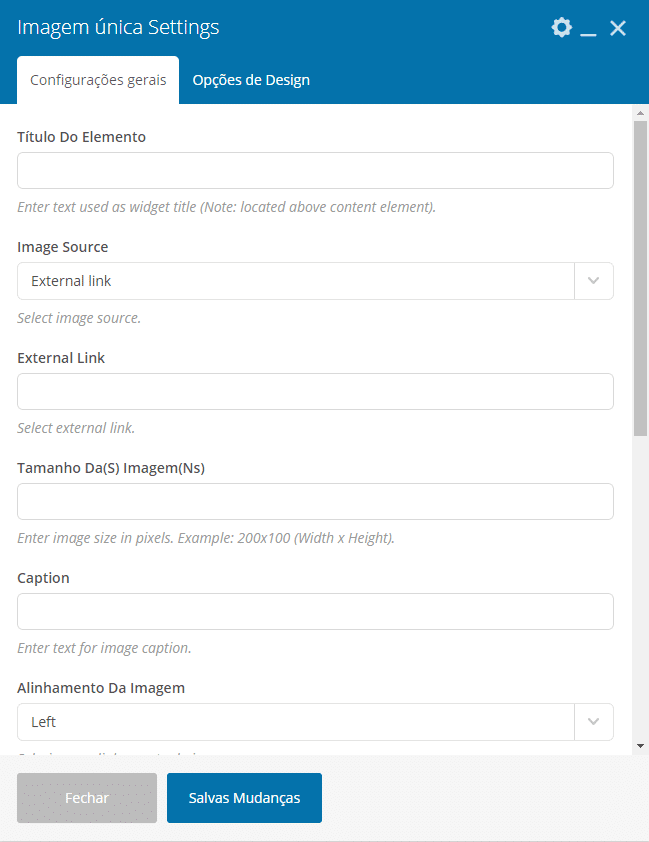Click the vertical scrollbar thumb

640,278
